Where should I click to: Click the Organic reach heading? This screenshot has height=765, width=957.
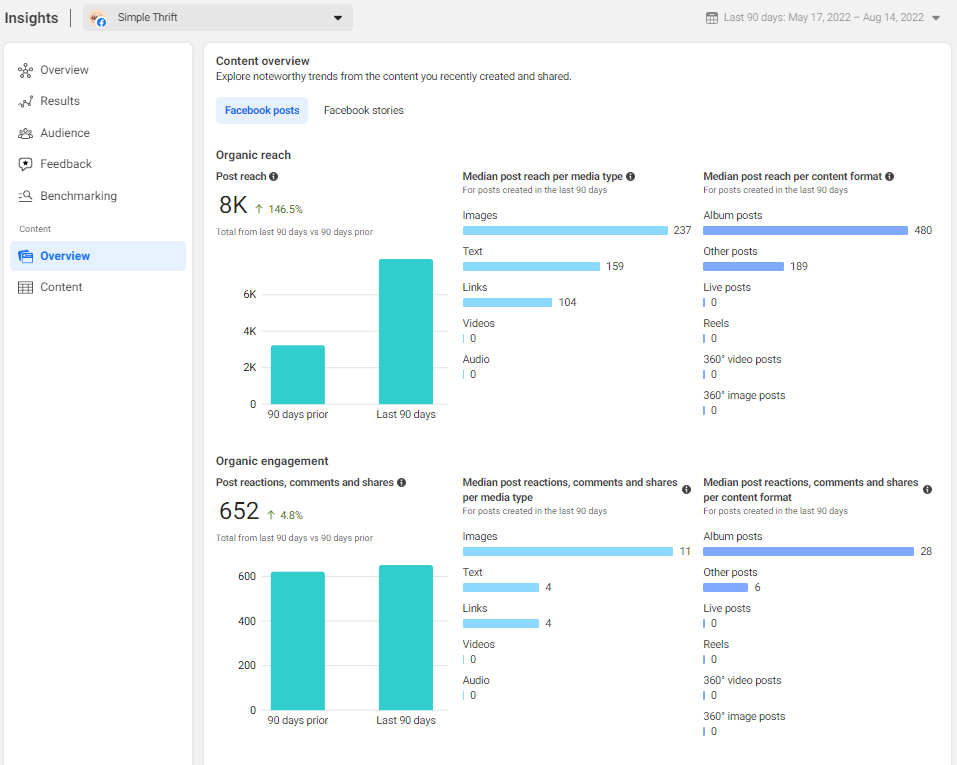[x=253, y=155]
